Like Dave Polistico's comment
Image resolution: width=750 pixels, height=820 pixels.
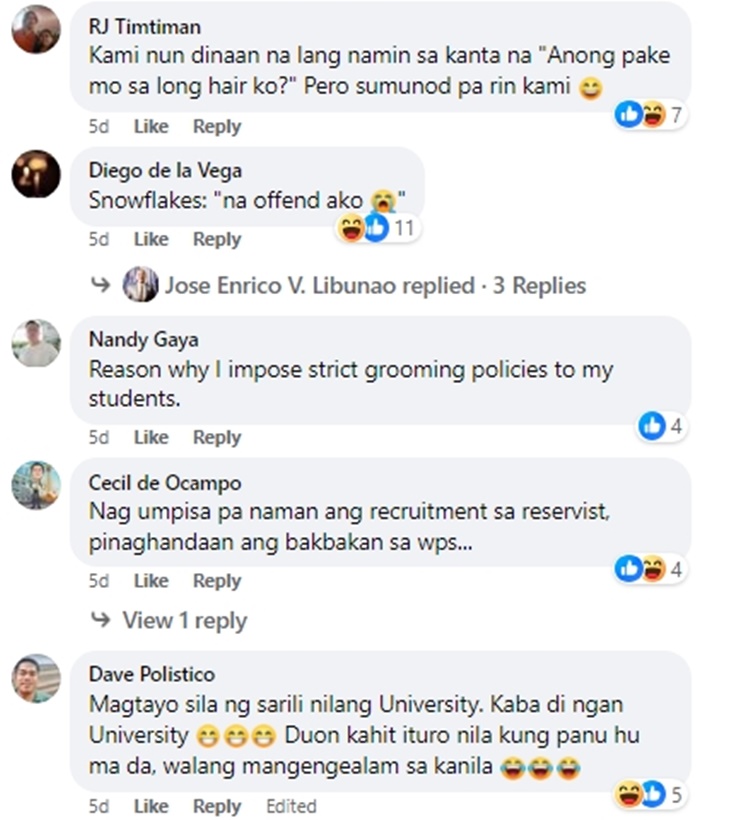coord(151,806)
